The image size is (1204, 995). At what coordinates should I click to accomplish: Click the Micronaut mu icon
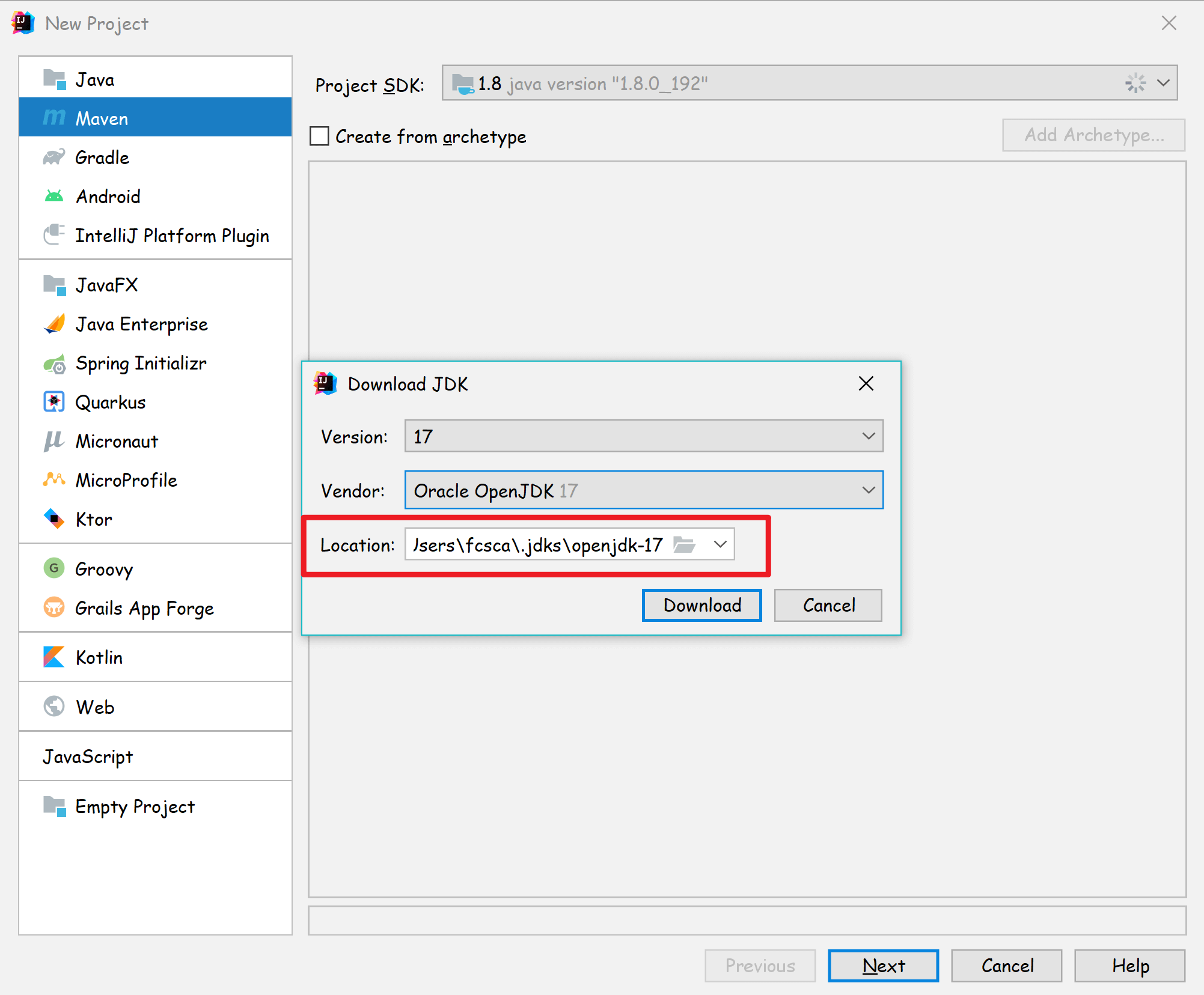pyautogui.click(x=53, y=441)
